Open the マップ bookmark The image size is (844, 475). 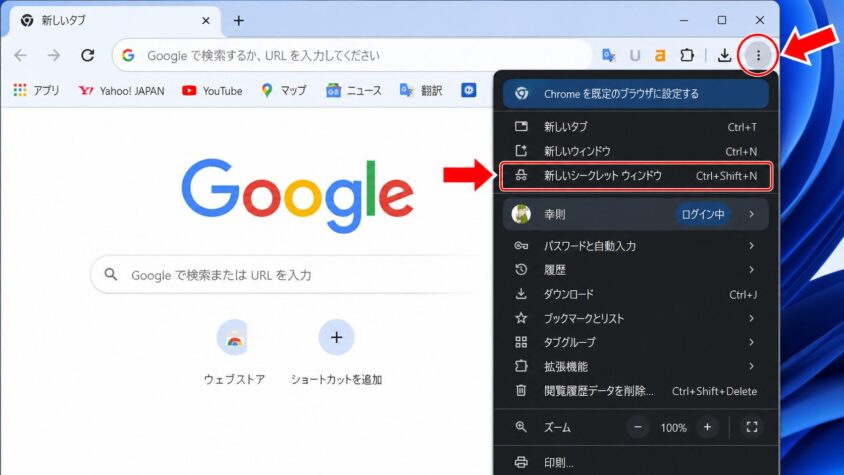click(x=284, y=90)
